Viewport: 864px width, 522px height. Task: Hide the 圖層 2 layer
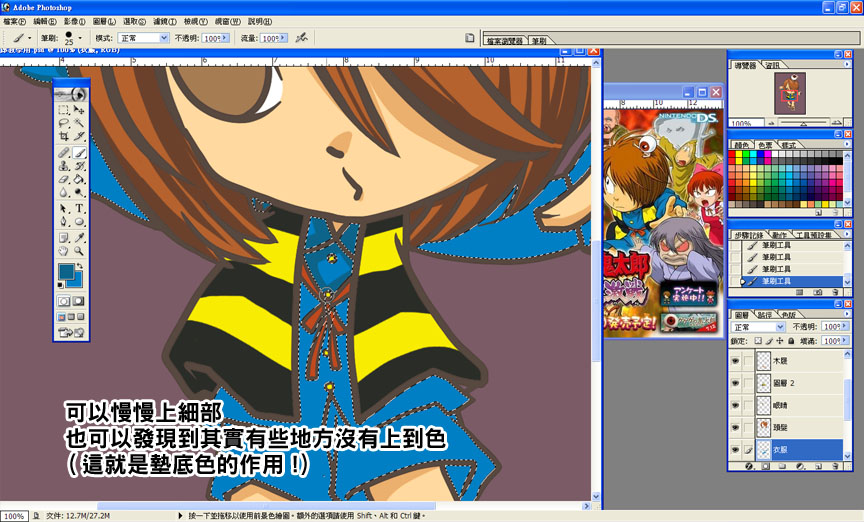point(735,383)
